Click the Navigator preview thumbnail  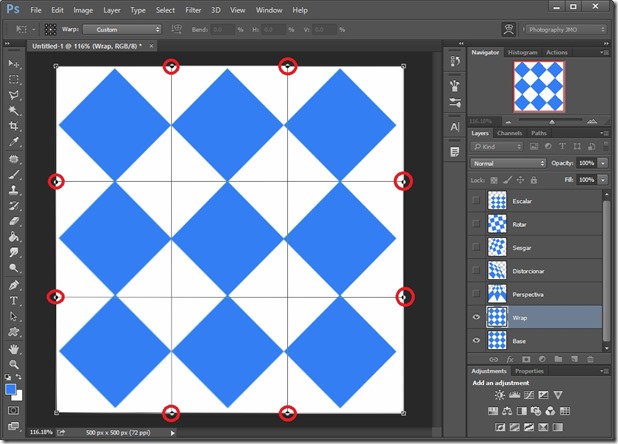point(539,86)
